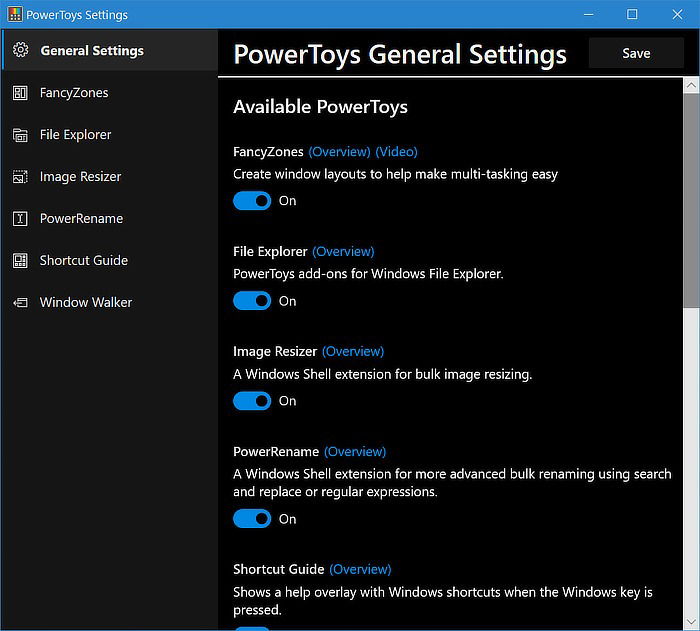700x631 pixels.
Task: Open the PowerRename Overview link
Action: (355, 452)
